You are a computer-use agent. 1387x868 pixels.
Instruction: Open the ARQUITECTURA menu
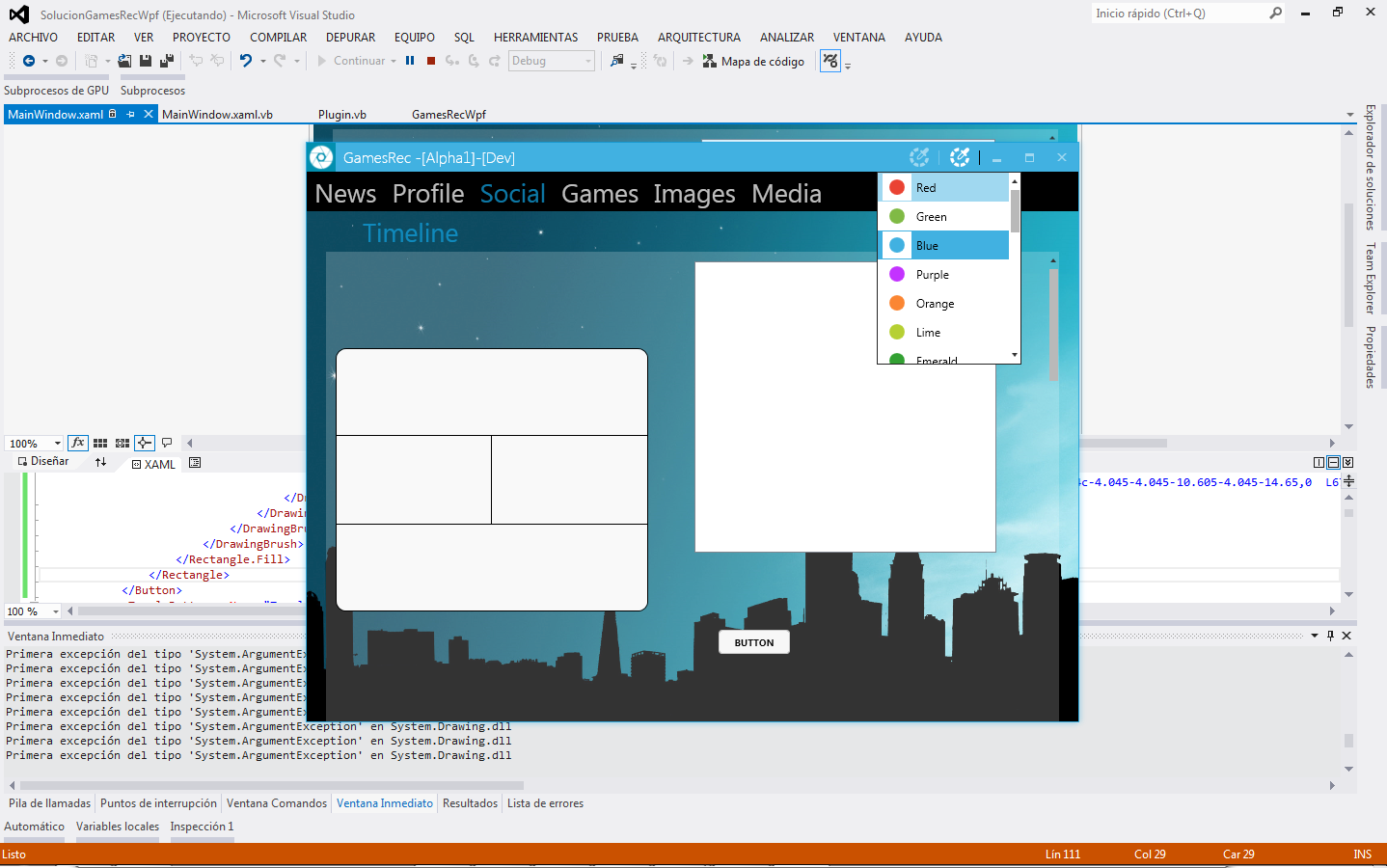(699, 38)
